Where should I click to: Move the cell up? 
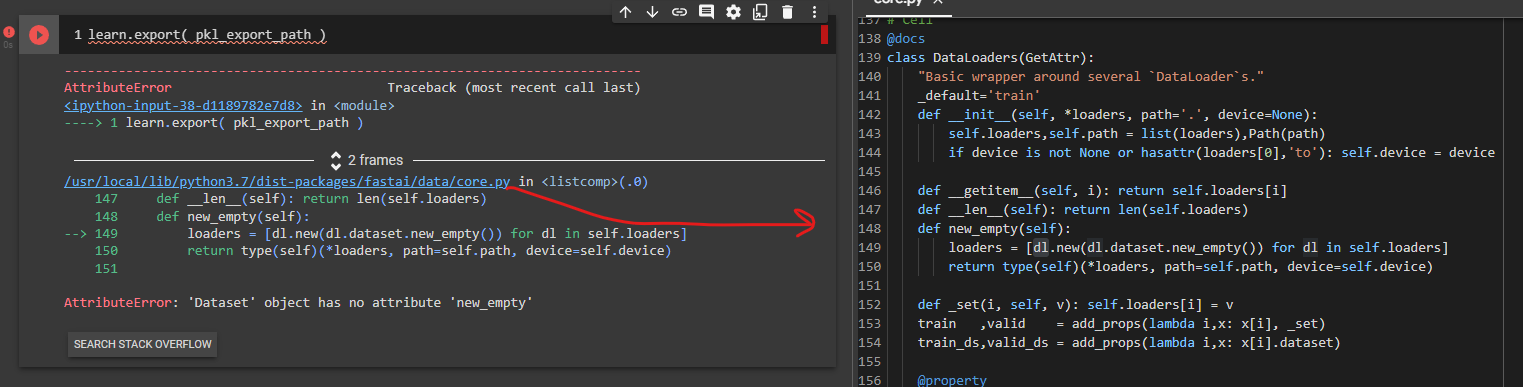pyautogui.click(x=625, y=12)
